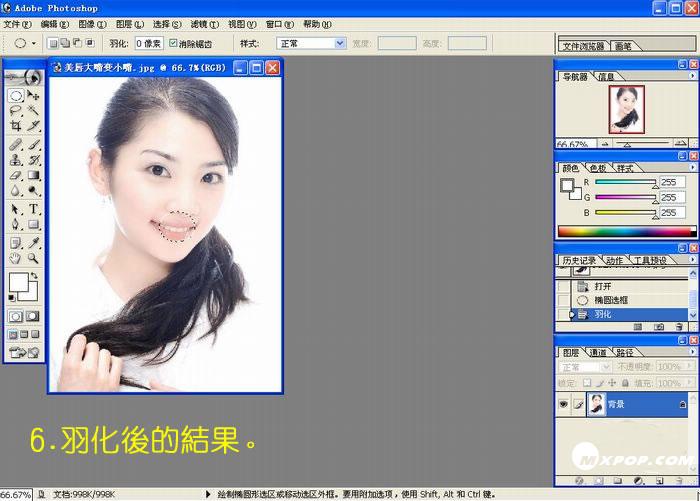The width and height of the screenshot is (700, 501).
Task: Select the Crop tool
Action: coord(16,125)
